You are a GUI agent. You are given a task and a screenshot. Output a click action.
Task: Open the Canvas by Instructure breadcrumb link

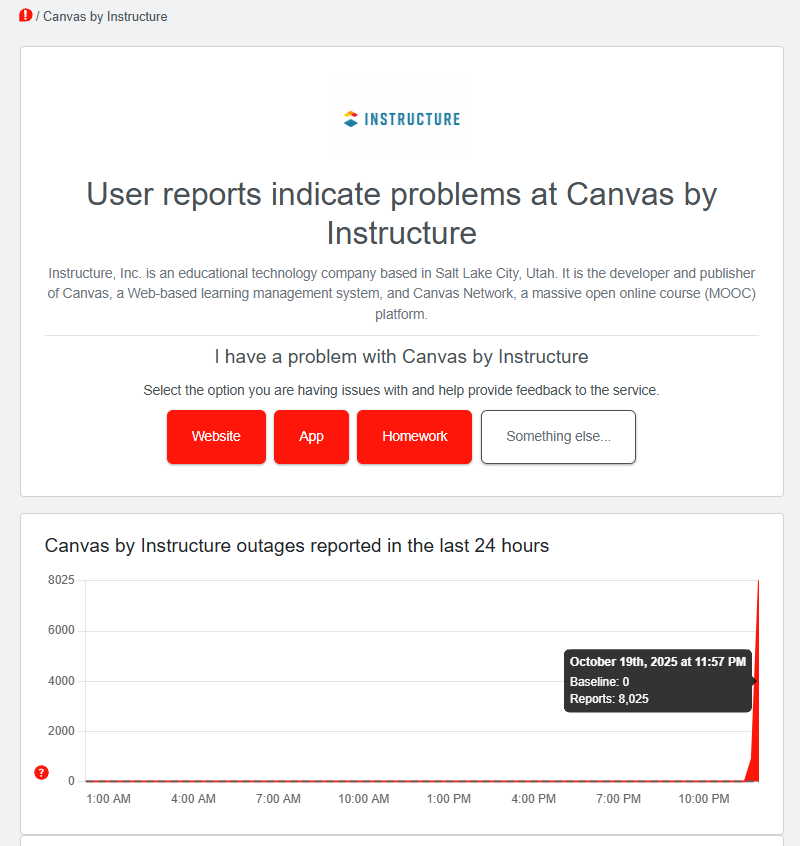pos(105,17)
